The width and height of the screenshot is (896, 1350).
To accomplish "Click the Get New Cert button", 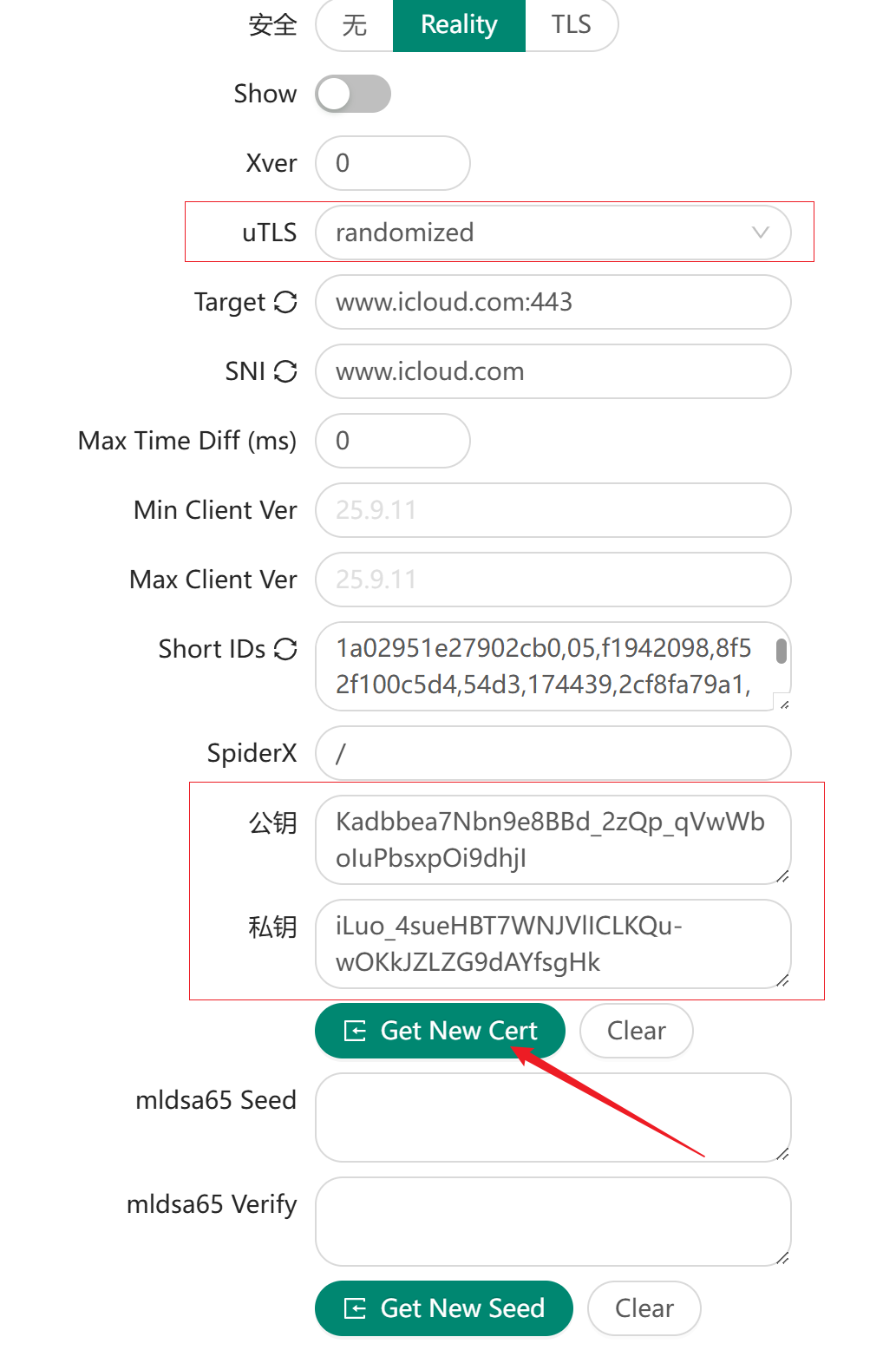I will tap(440, 1031).
